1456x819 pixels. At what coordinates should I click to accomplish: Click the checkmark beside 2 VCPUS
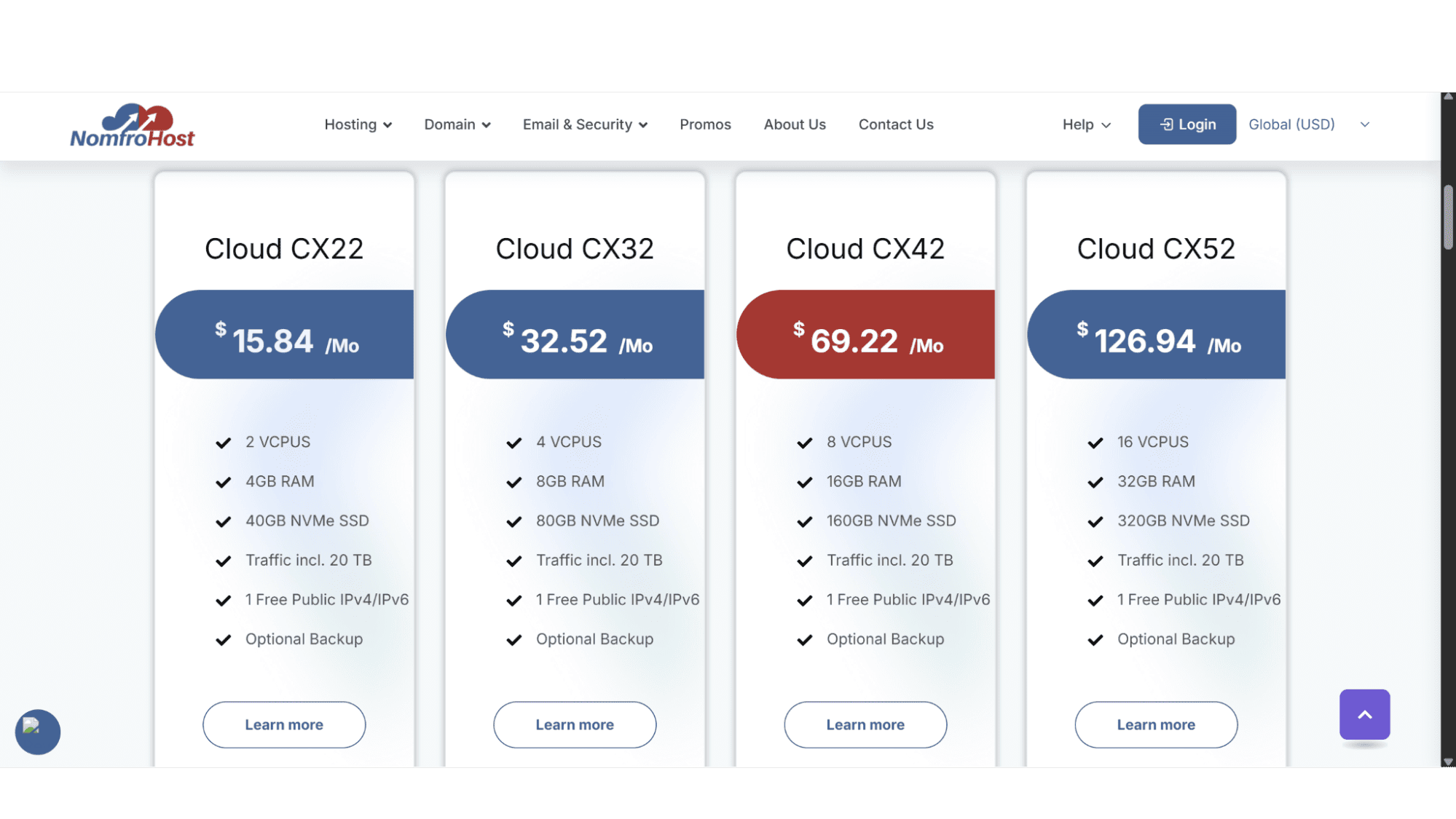coord(223,443)
